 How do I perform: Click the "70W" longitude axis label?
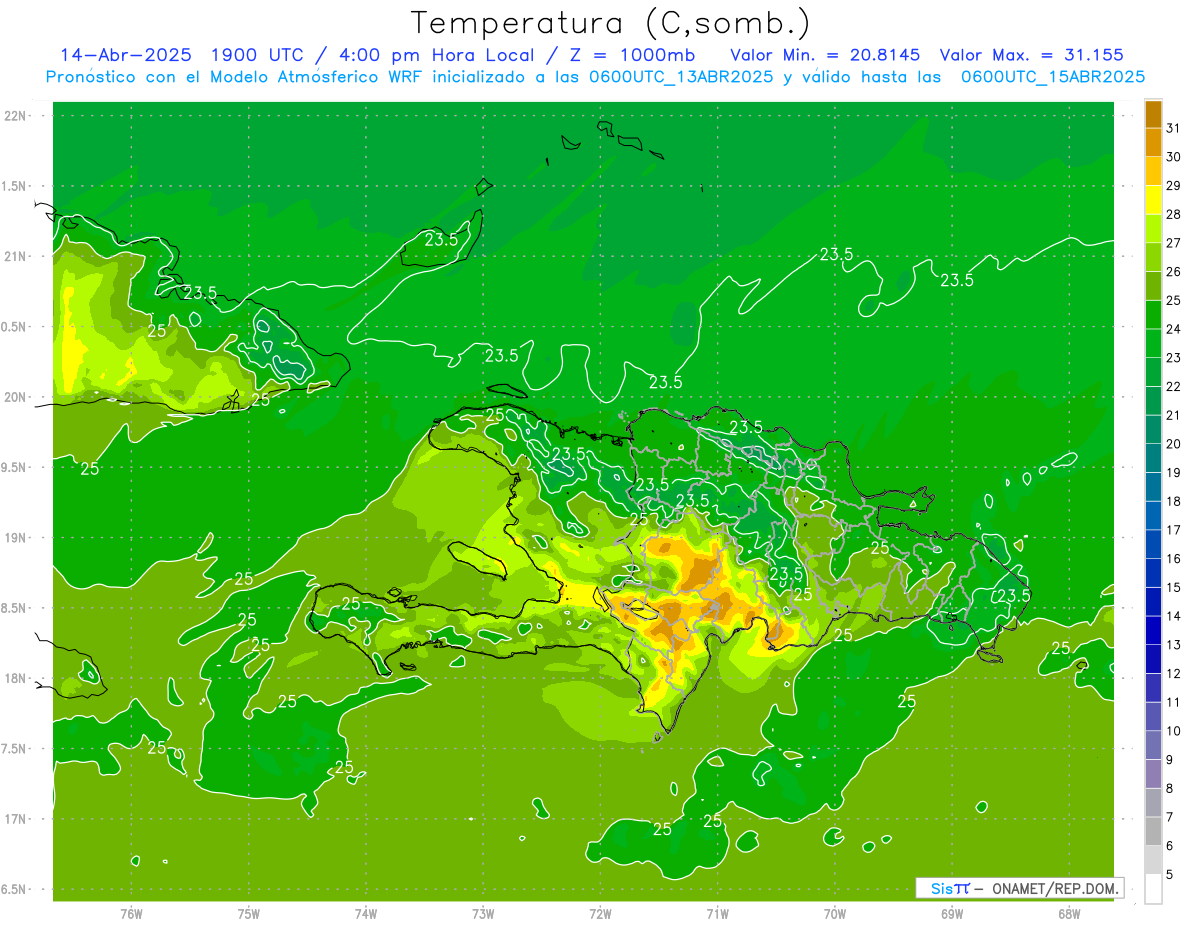834,914
